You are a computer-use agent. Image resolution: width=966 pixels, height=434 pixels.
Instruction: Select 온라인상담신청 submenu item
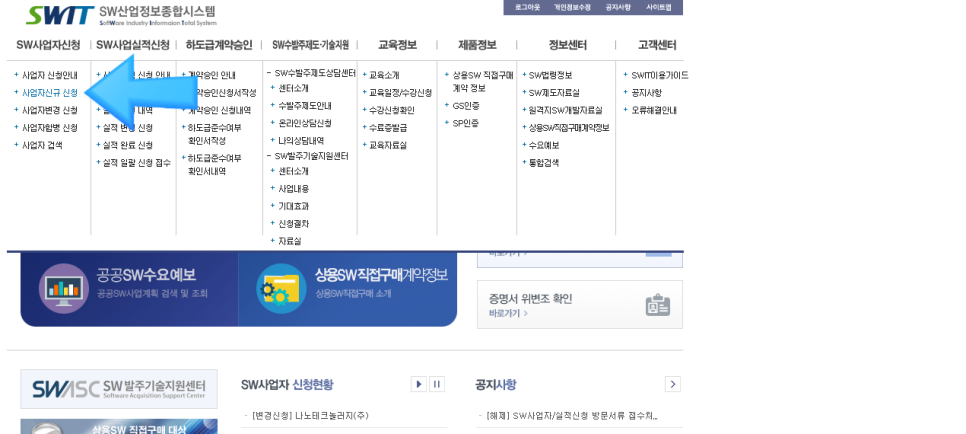(x=305, y=123)
